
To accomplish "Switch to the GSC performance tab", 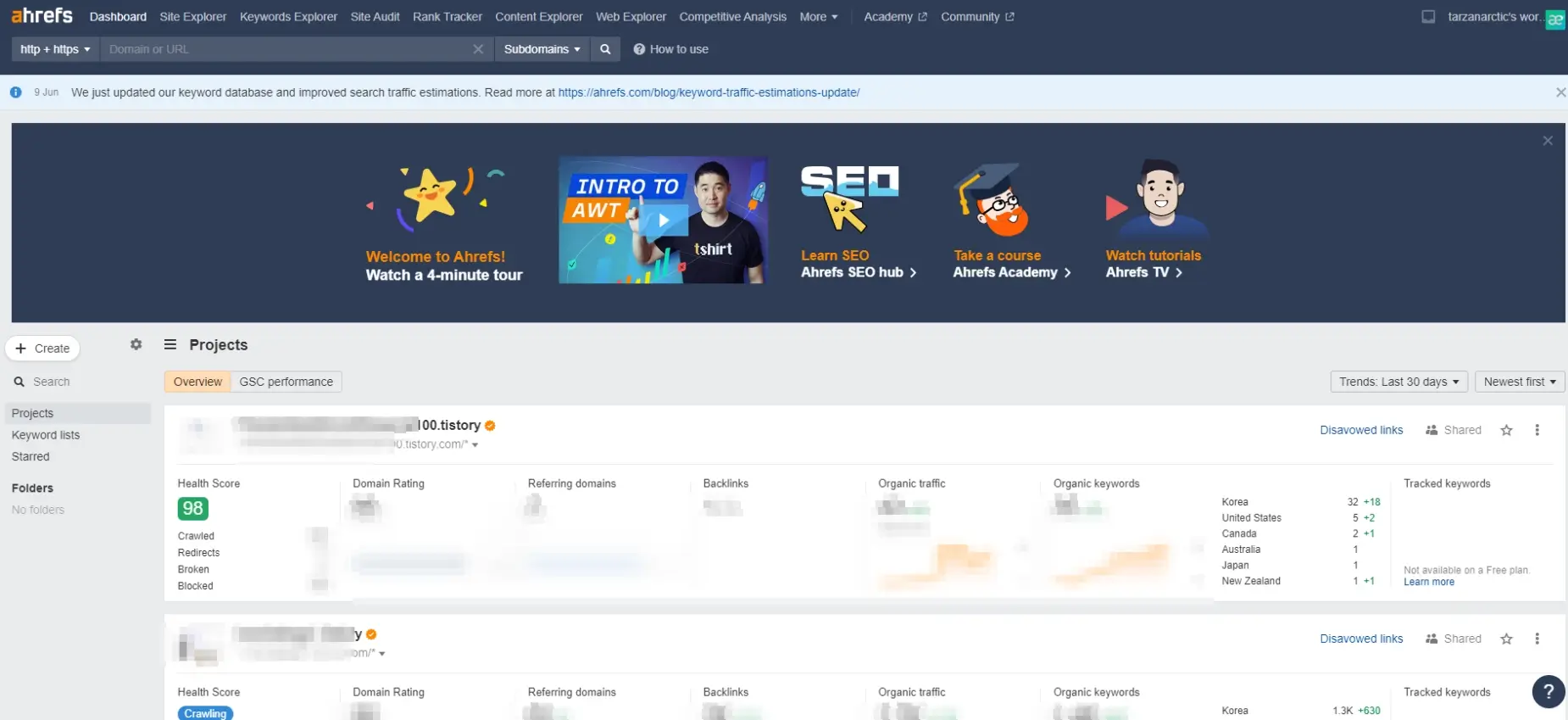I will pos(286,382).
